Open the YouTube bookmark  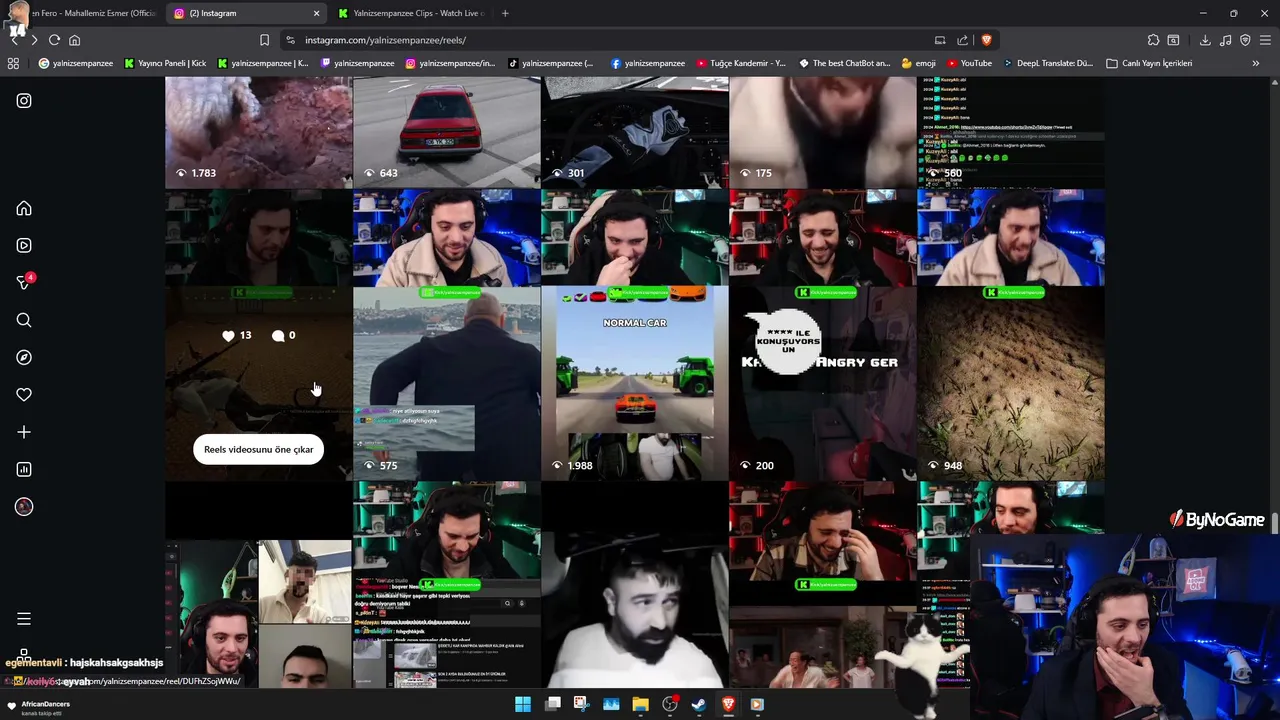pos(969,63)
